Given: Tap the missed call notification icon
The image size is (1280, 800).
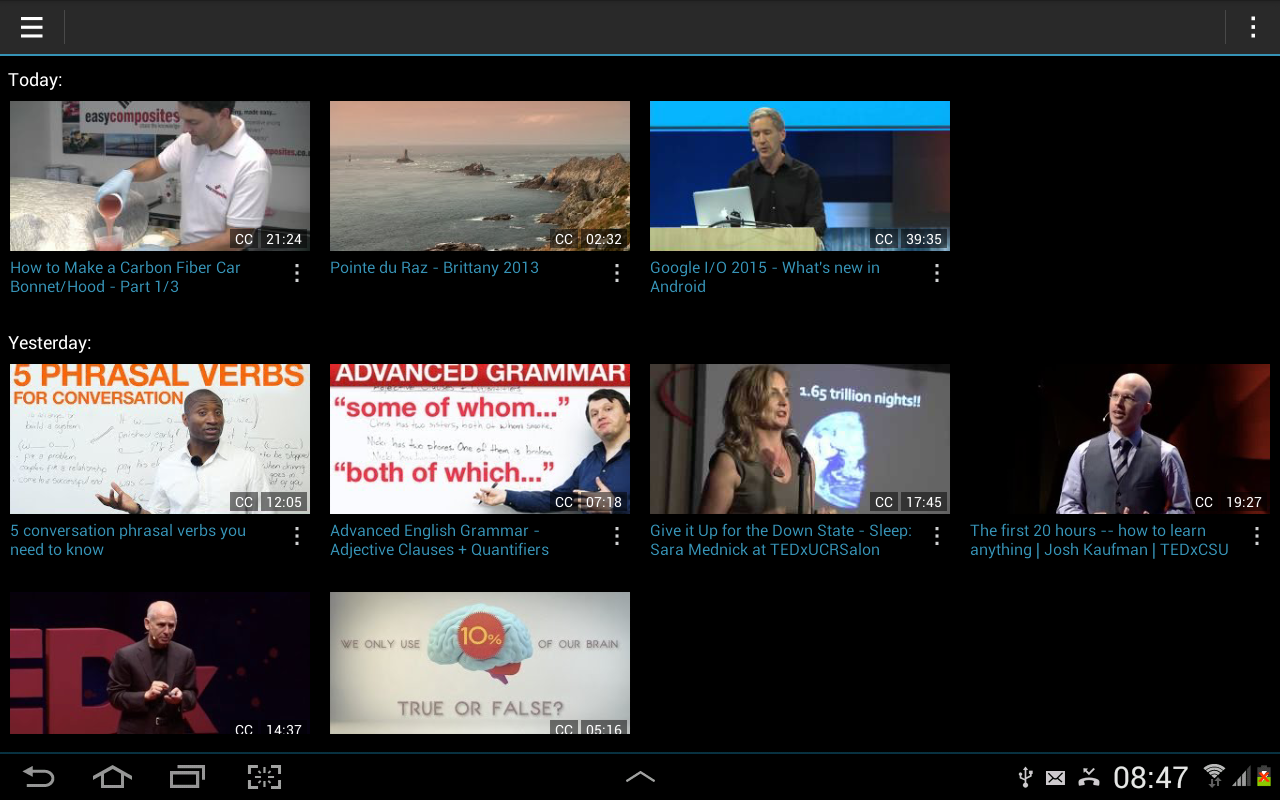Looking at the screenshot, I should (1090, 777).
